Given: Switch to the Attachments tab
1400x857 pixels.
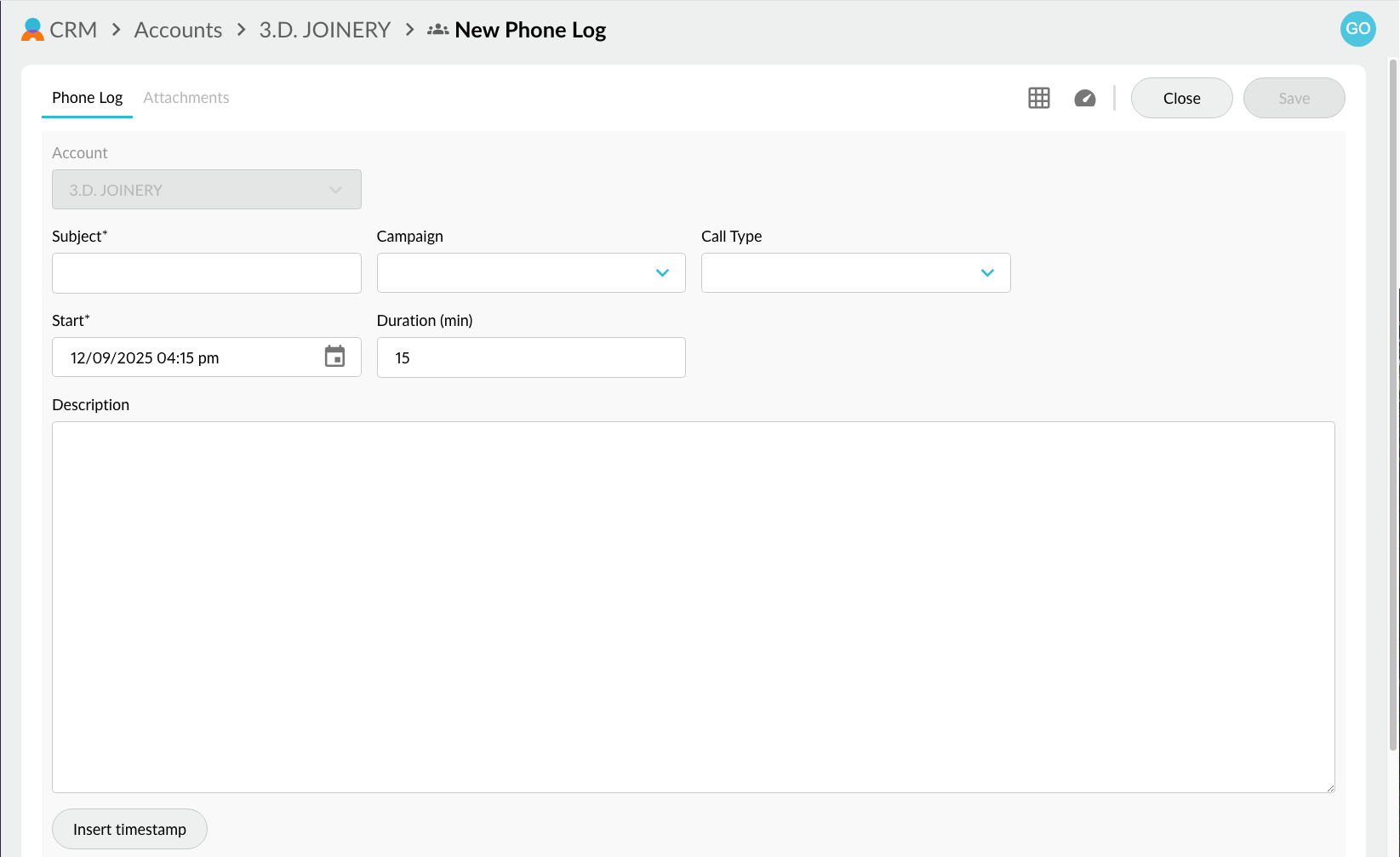Looking at the screenshot, I should point(186,98).
